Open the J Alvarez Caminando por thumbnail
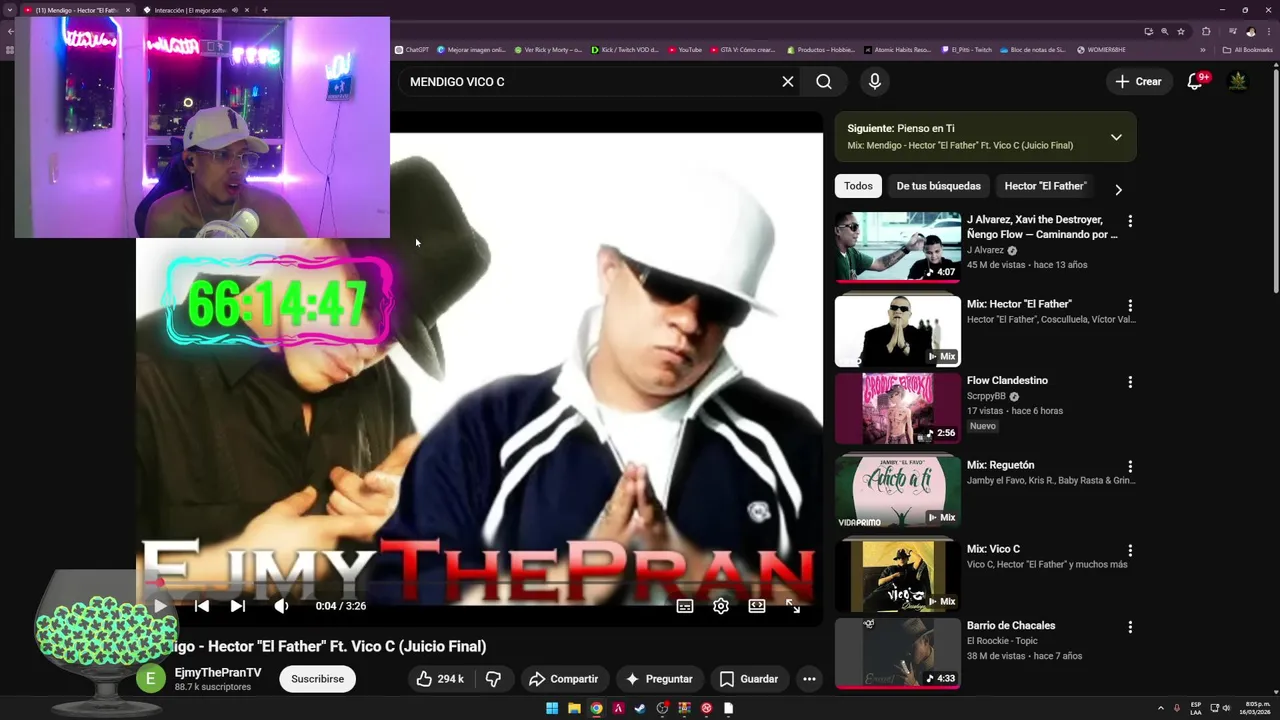 coord(898,246)
